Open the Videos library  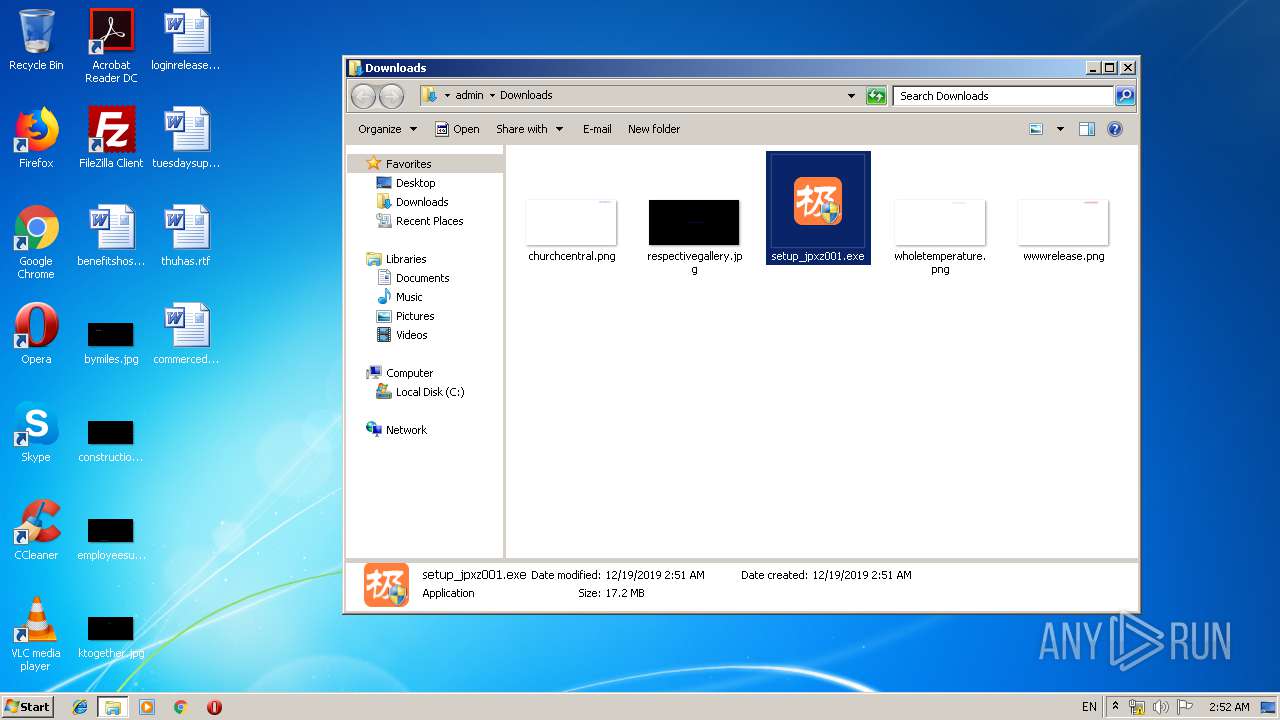click(411, 335)
